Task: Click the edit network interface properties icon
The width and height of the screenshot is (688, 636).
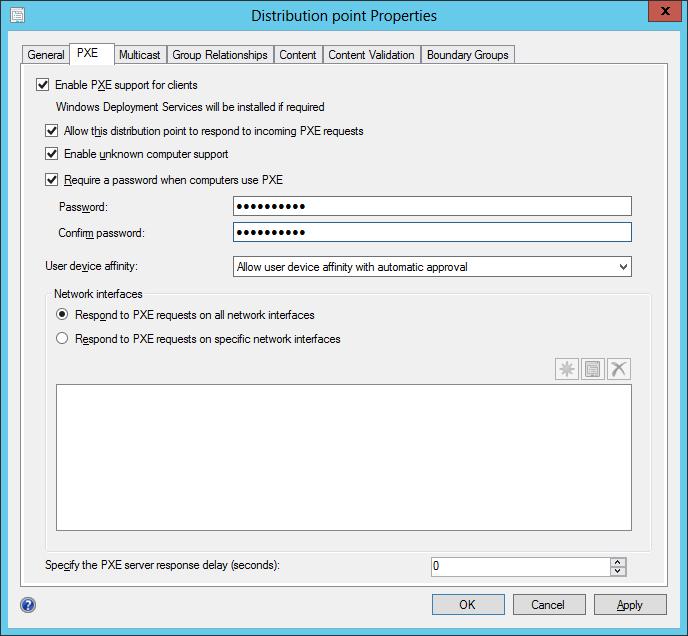Action: point(592,369)
